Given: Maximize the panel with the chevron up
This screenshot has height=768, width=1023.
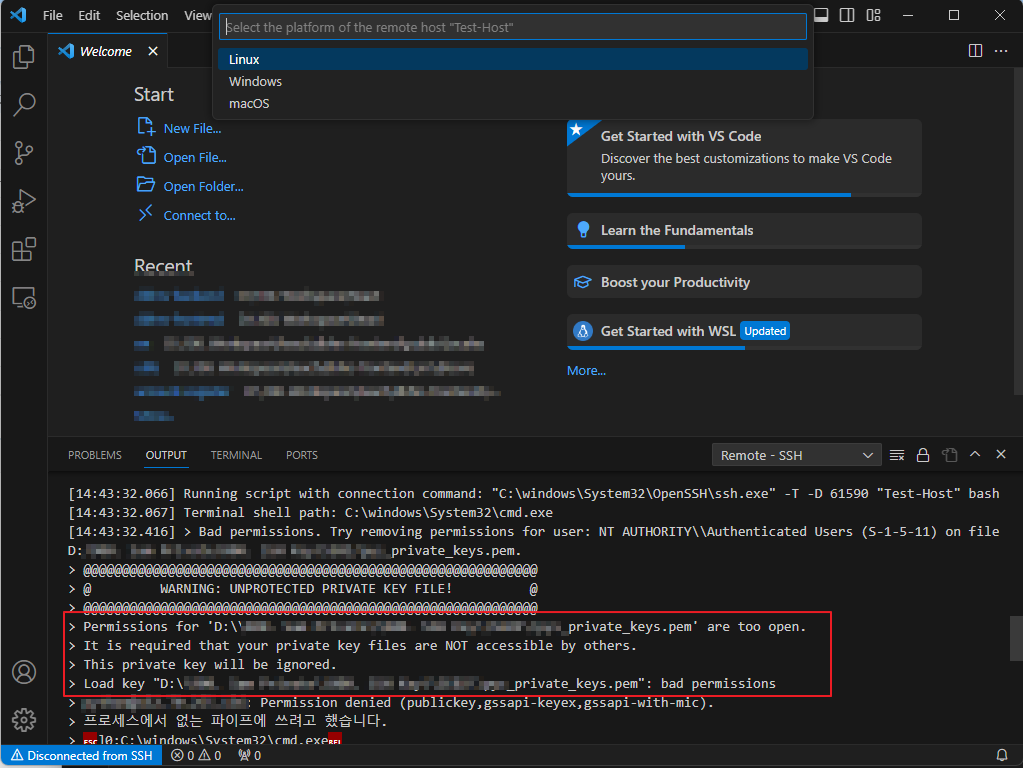Looking at the screenshot, I should [975, 454].
